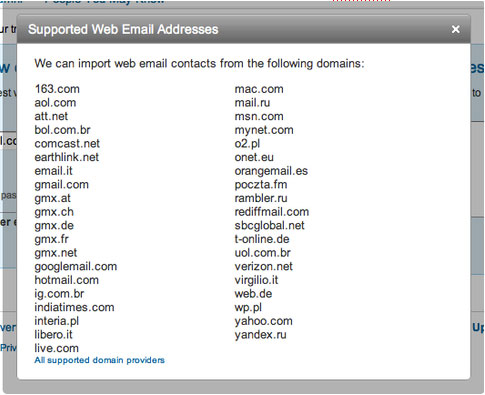Screen dimensions: 485x395
Task: Select the aol.com domain entry
Action: 55,103
